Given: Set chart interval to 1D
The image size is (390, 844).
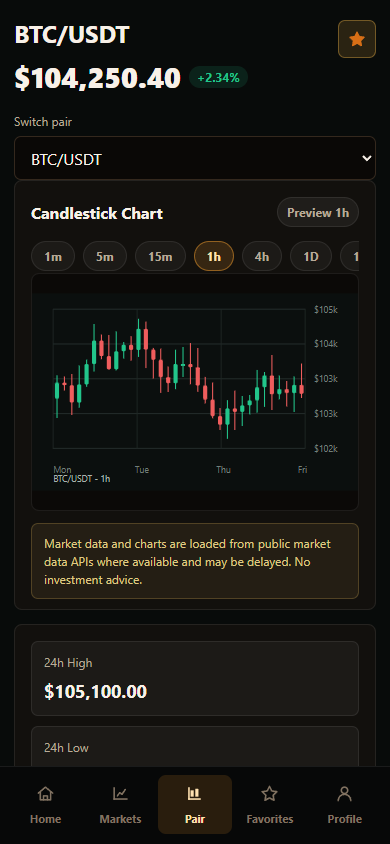Looking at the screenshot, I should click(311, 256).
